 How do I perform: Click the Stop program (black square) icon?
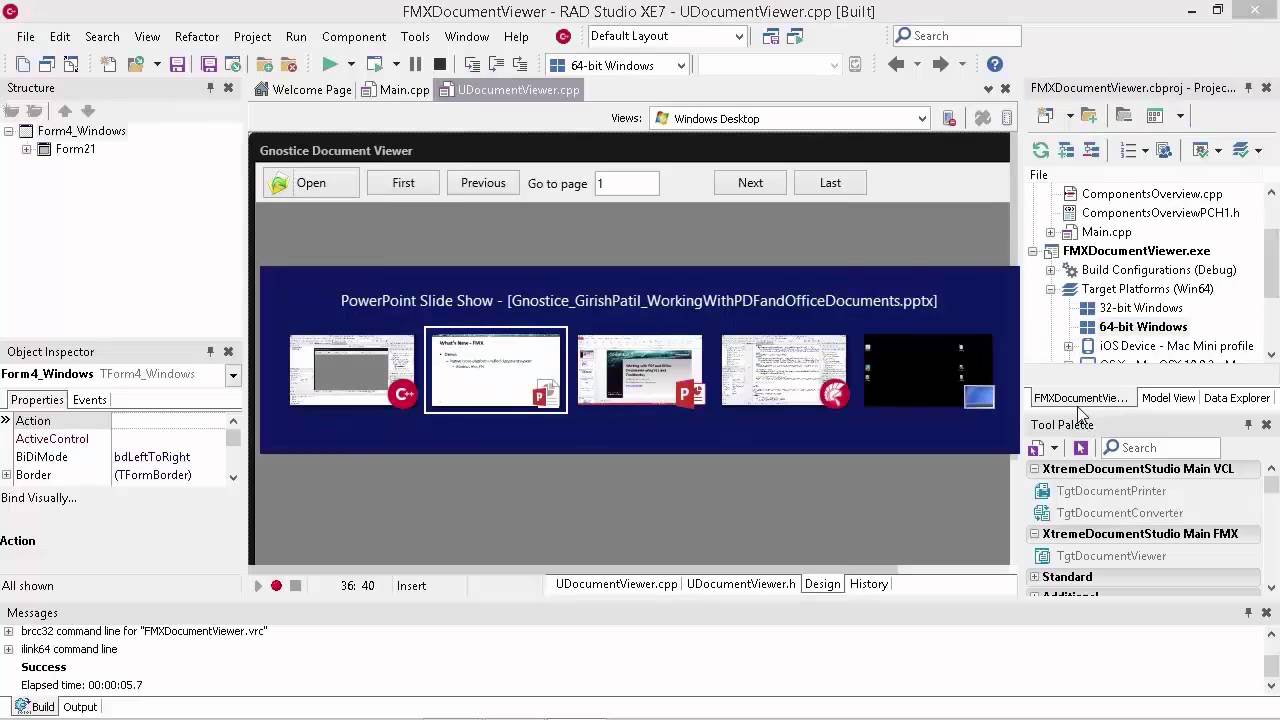pos(439,64)
